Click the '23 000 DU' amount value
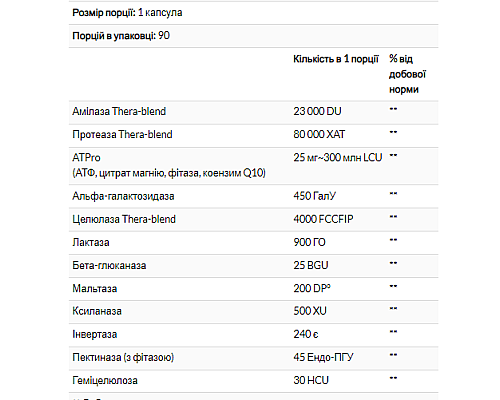Image resolution: width=500 pixels, height=400 pixels. [x=317, y=111]
